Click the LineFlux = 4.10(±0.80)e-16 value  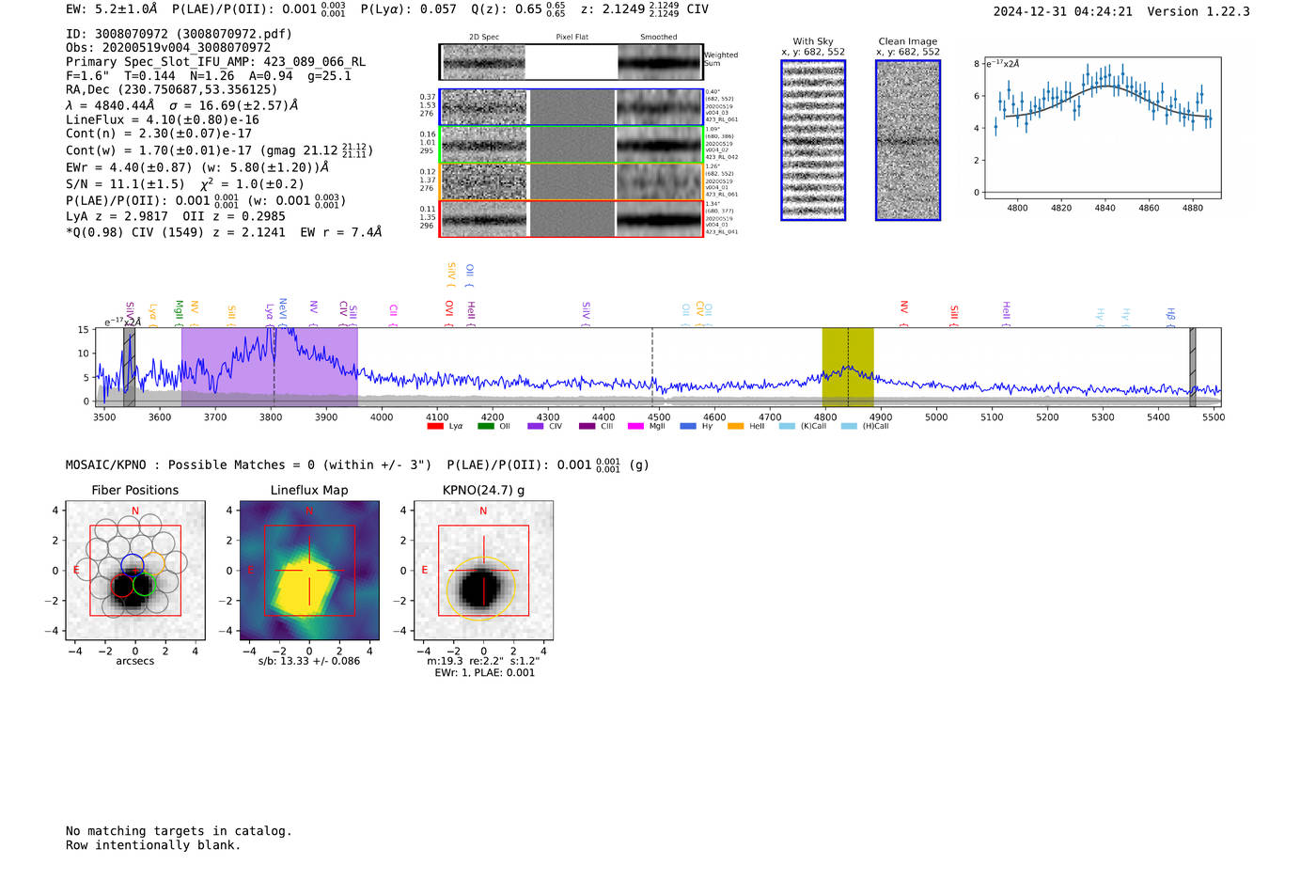click(163, 119)
